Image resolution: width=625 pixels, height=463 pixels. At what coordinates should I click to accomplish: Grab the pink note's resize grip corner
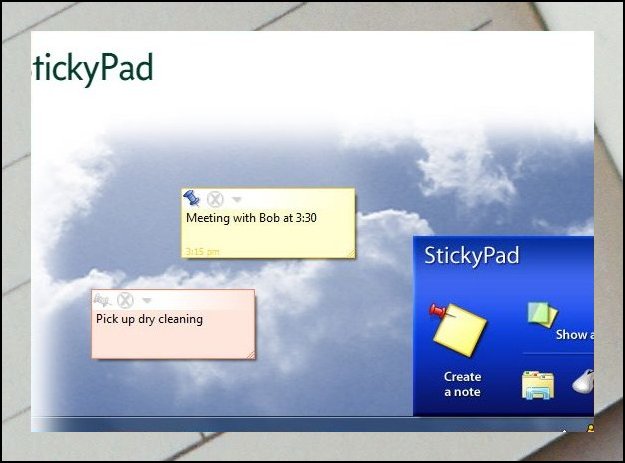click(x=251, y=354)
